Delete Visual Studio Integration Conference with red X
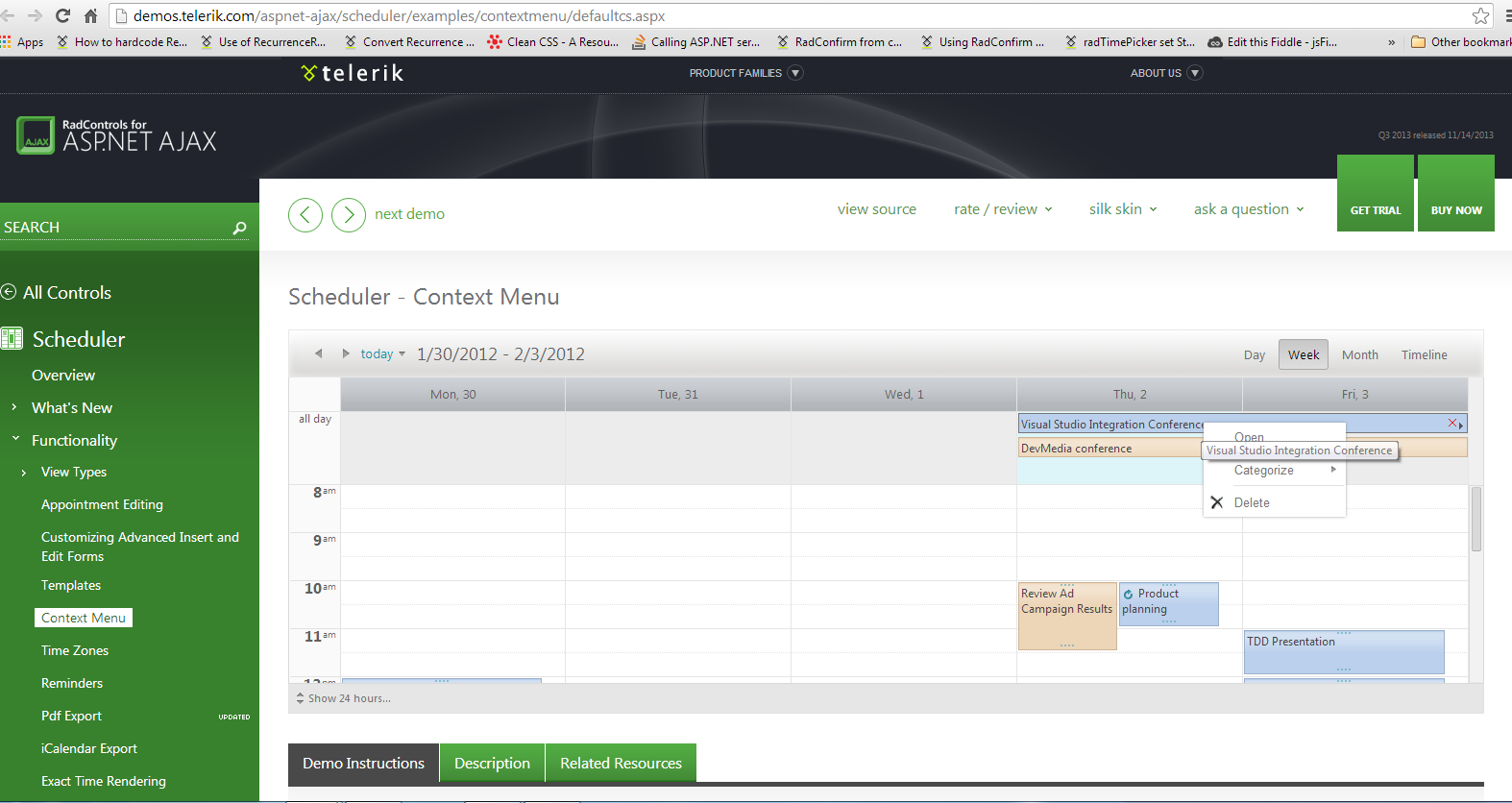The height and width of the screenshot is (803, 1512). [1452, 423]
